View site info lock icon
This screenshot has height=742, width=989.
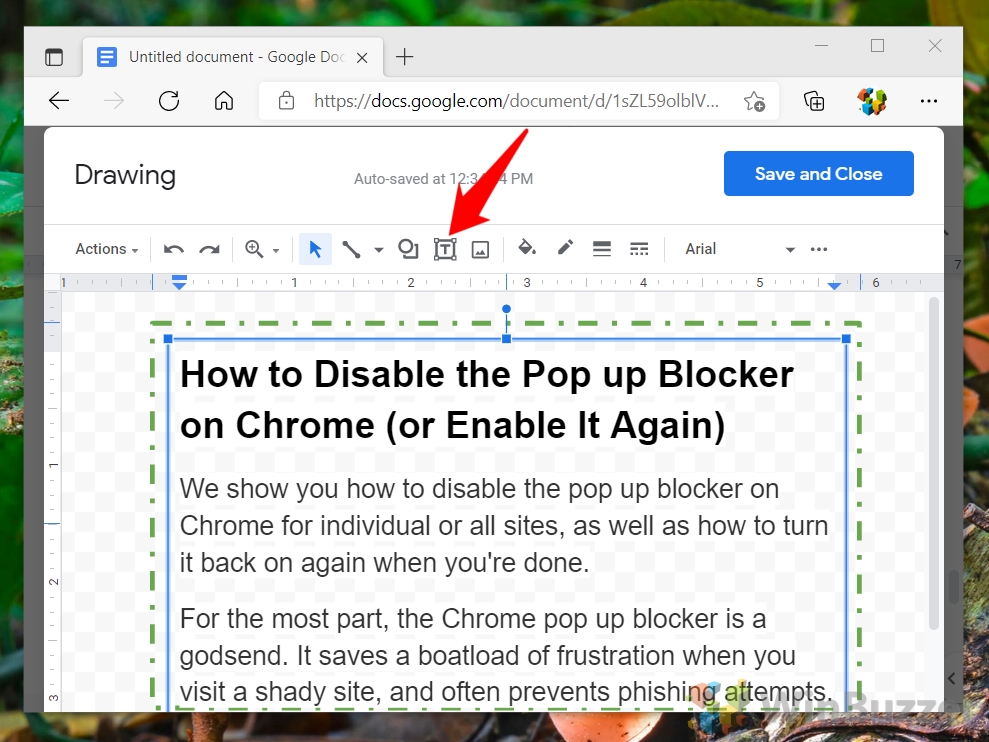click(286, 101)
